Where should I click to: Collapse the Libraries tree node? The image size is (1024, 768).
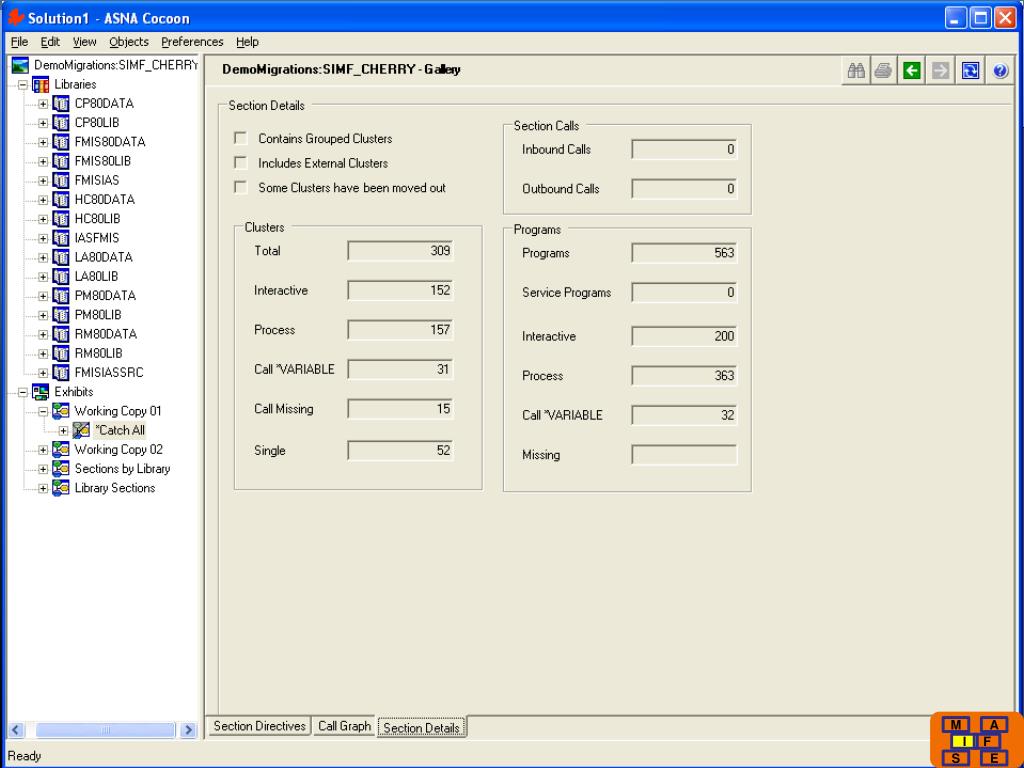click(23, 85)
